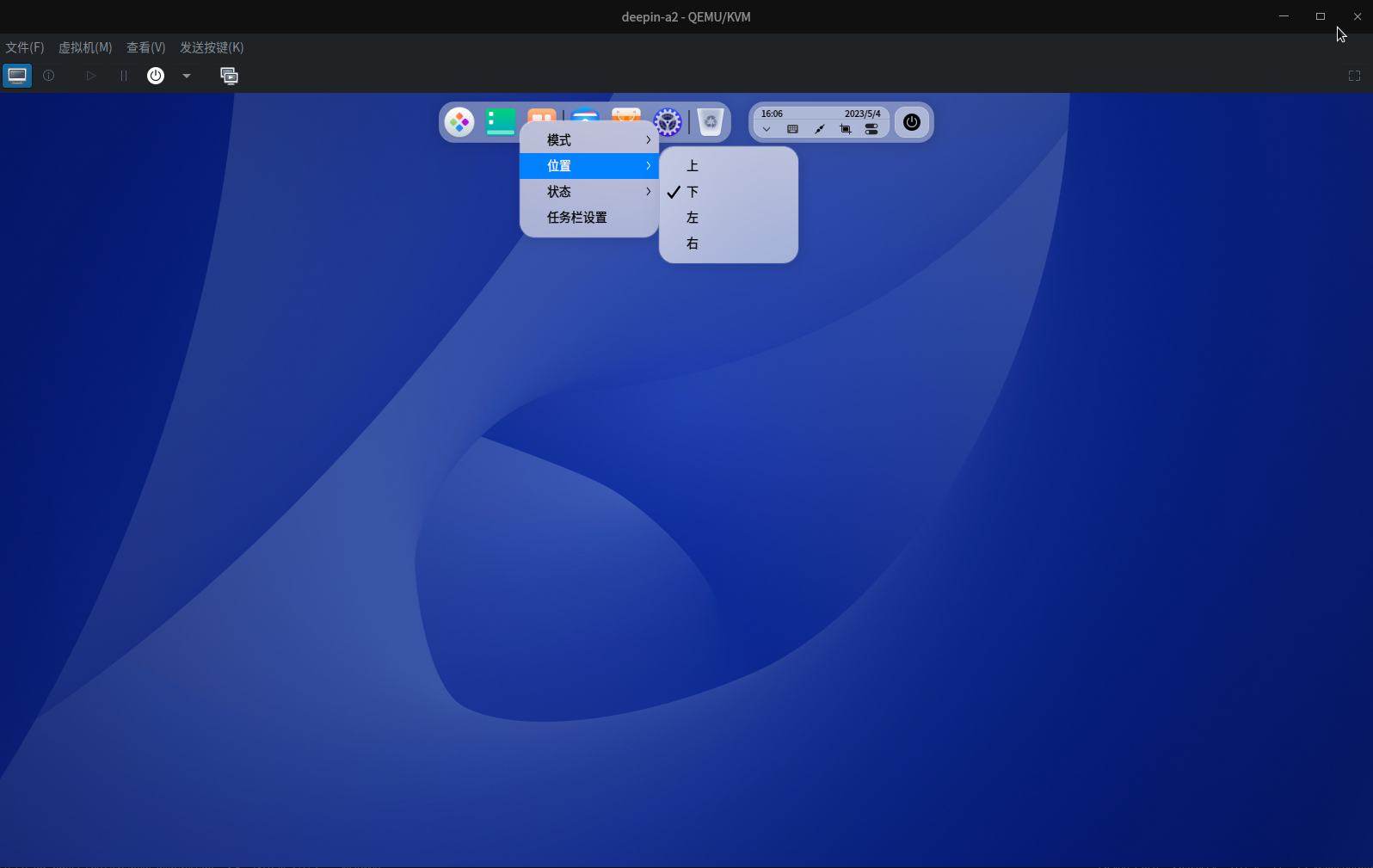The height and width of the screenshot is (868, 1373).
Task: Click the green multitasking view dock icon
Action: (500, 122)
